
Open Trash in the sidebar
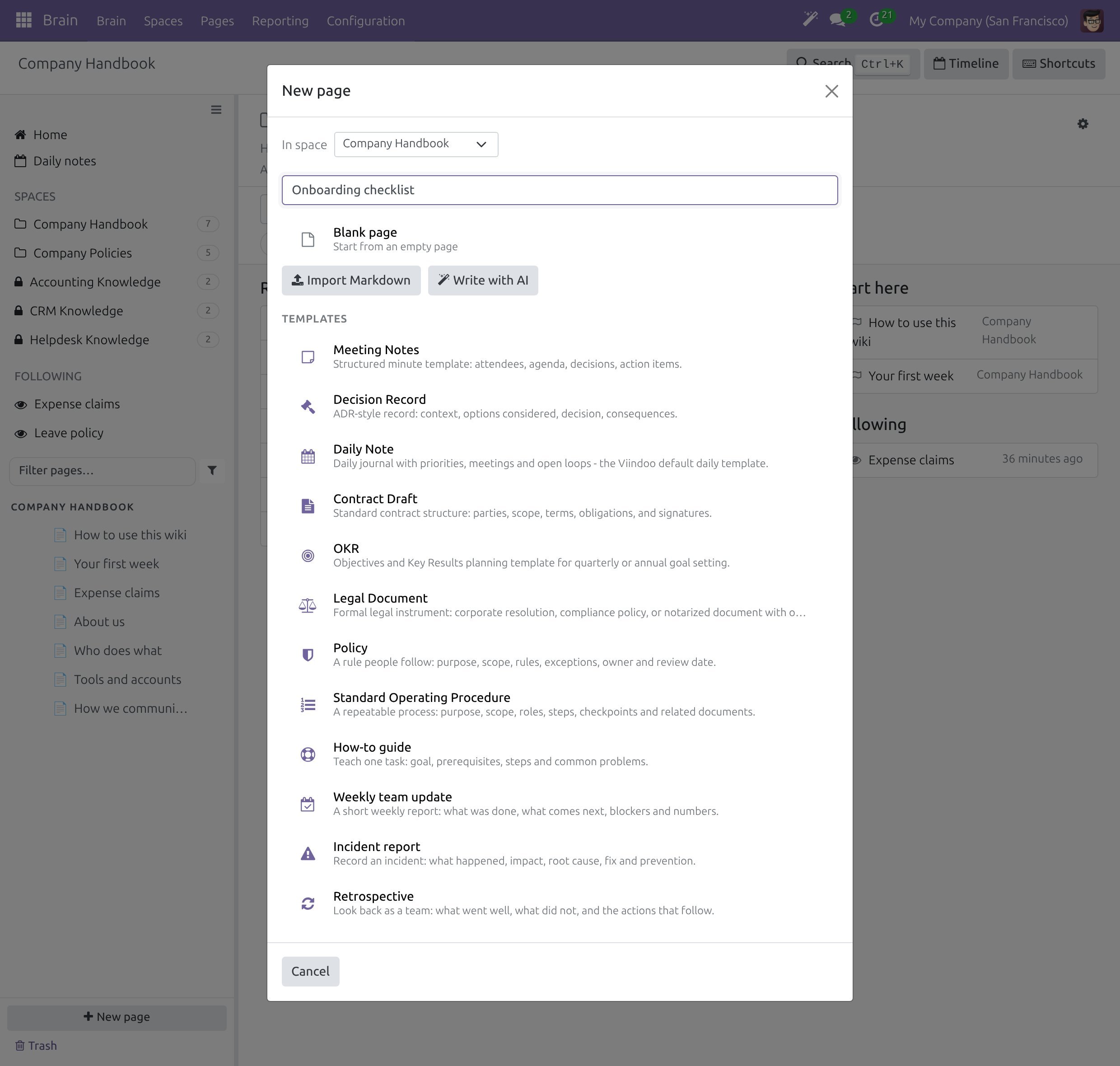[x=36, y=1046]
